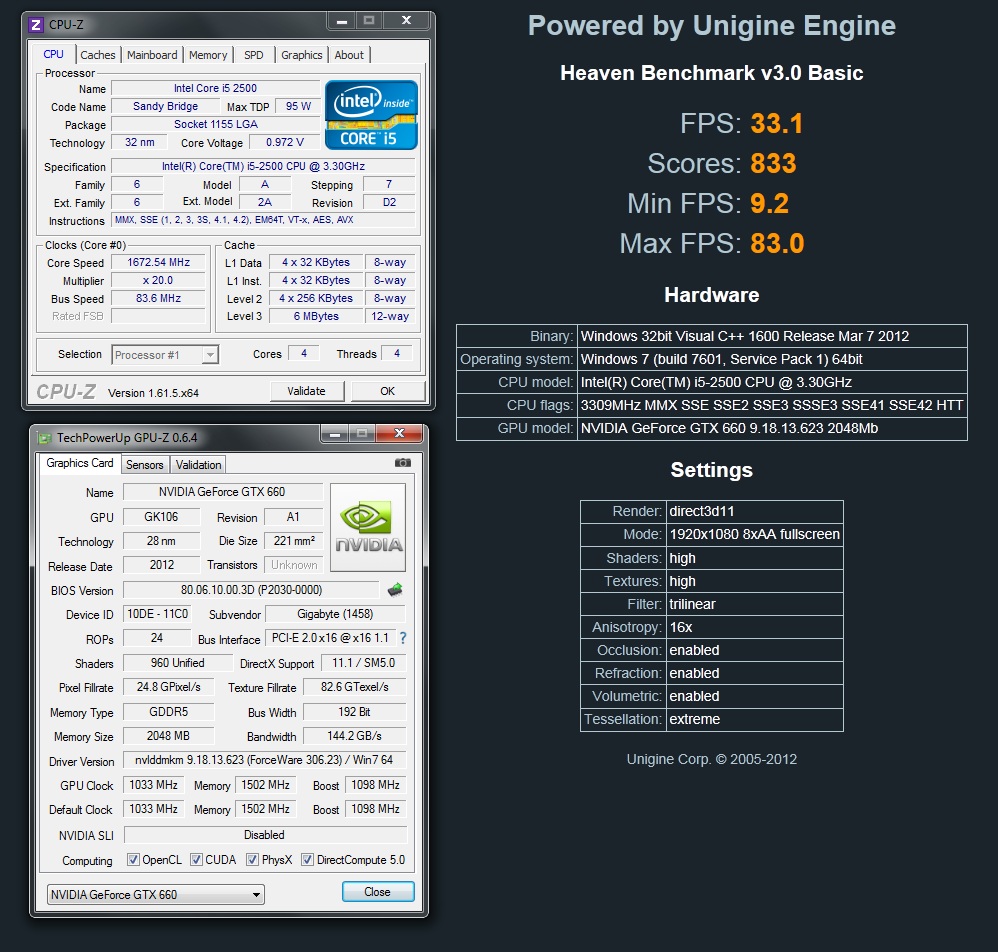Click the GPU Clock value 1033 MHz
Screen dimensions: 998x952
click(x=153, y=785)
